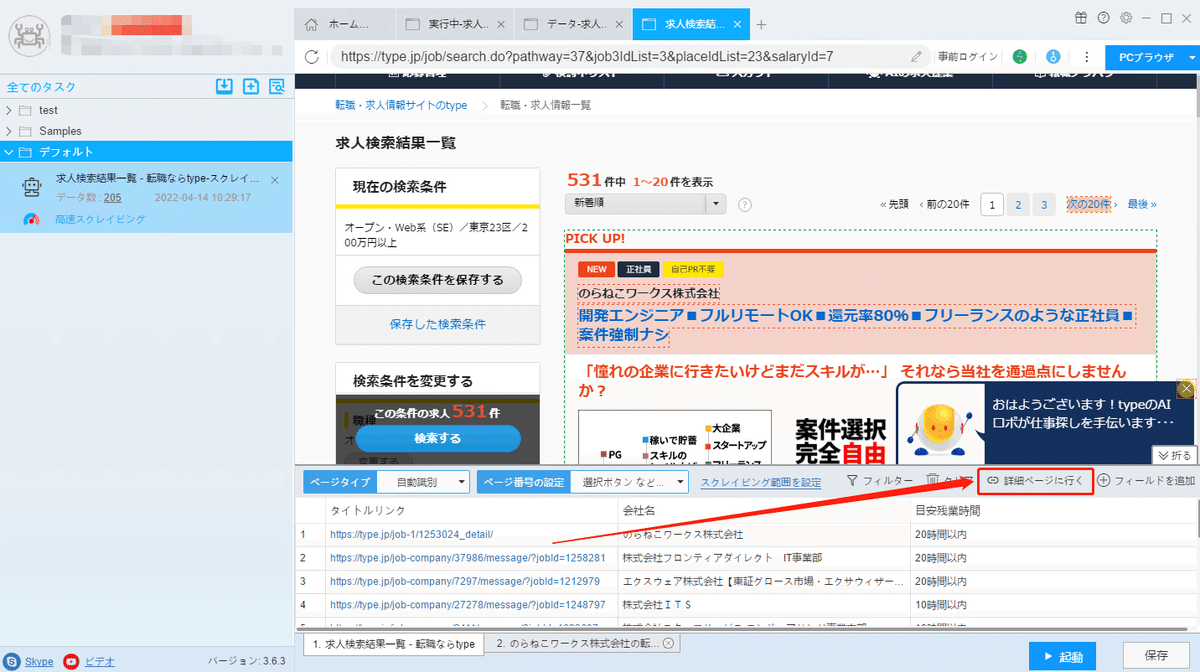Click the PCブラウザ button
The image size is (1200, 672).
tap(1146, 58)
